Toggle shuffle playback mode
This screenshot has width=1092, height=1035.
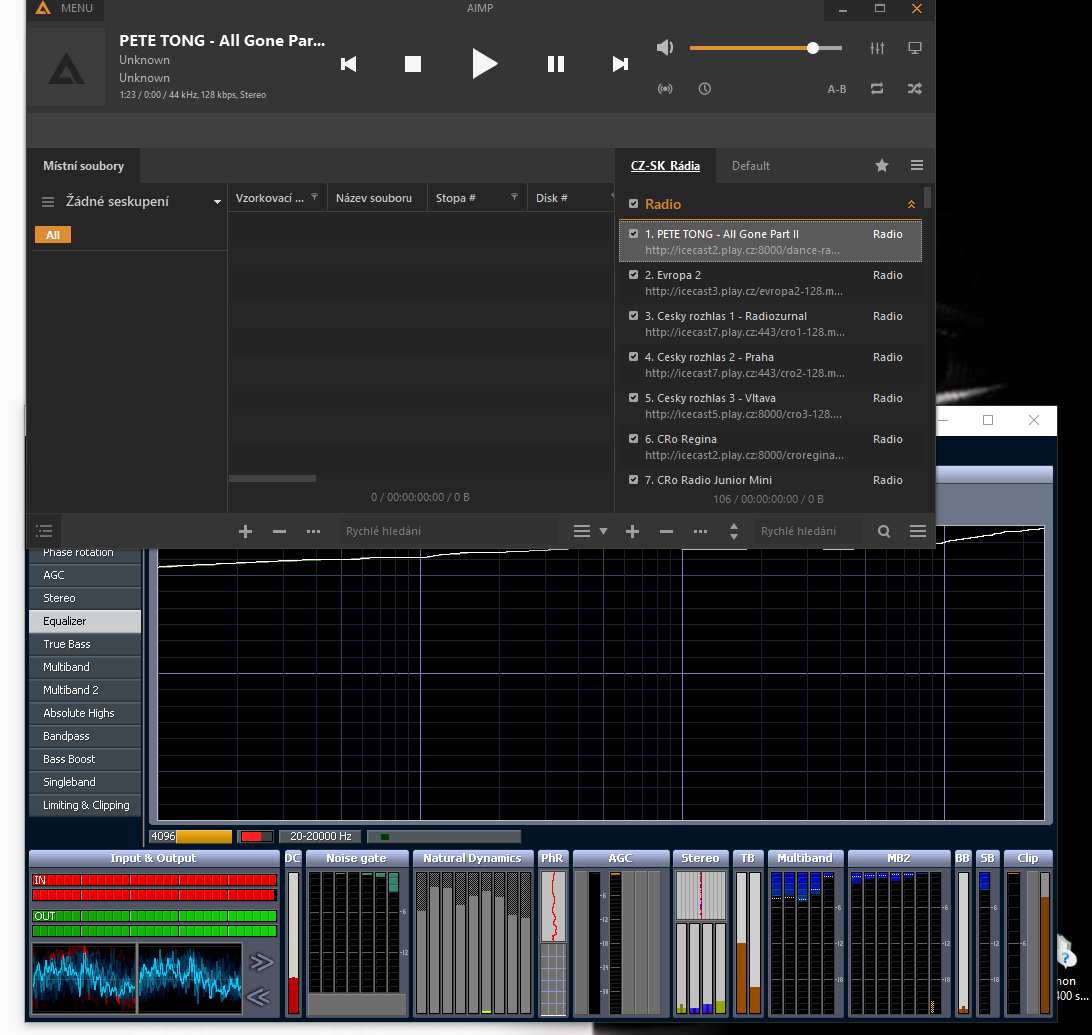click(914, 88)
